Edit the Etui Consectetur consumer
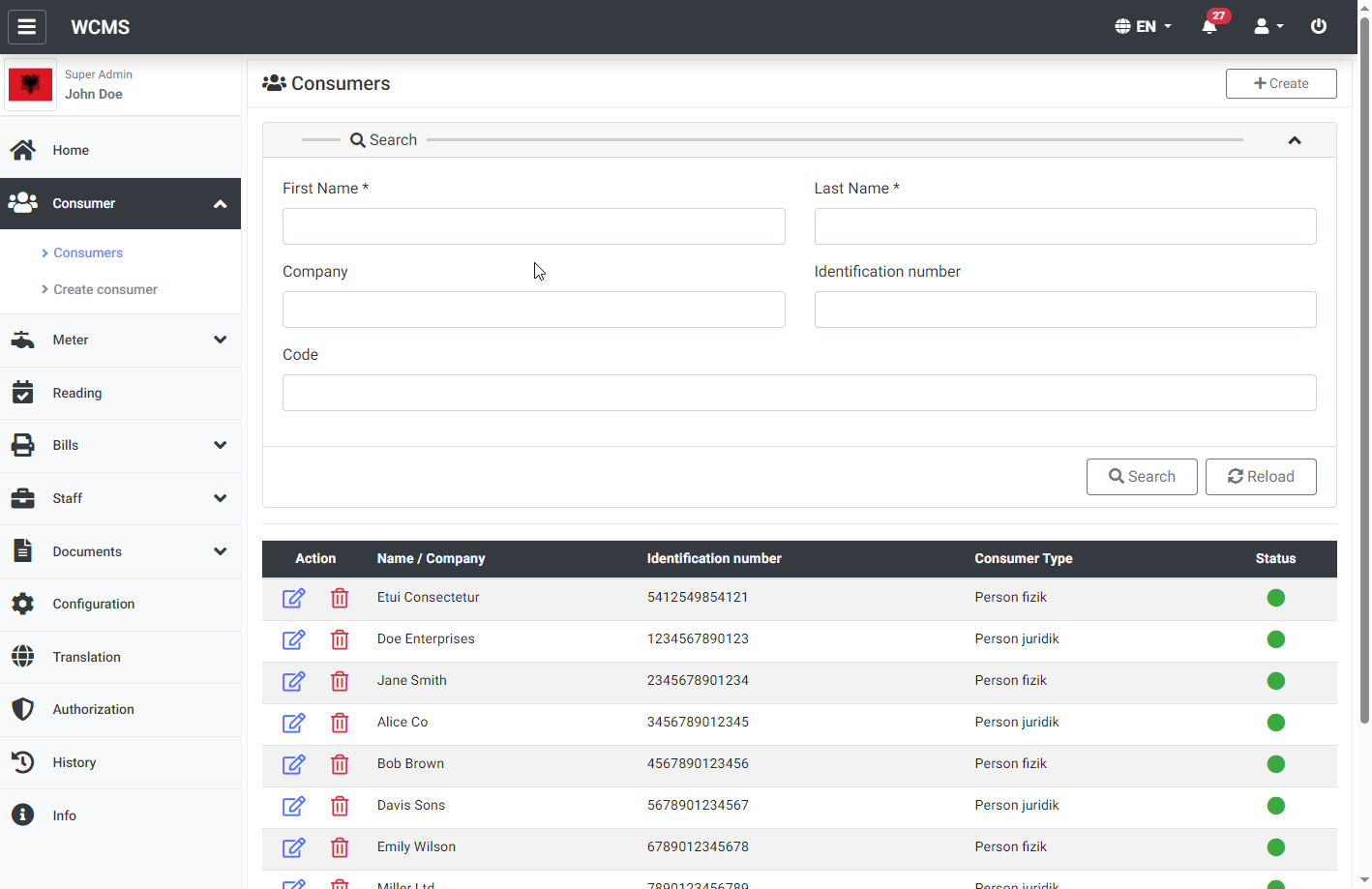This screenshot has width=1372, height=889. [x=294, y=598]
